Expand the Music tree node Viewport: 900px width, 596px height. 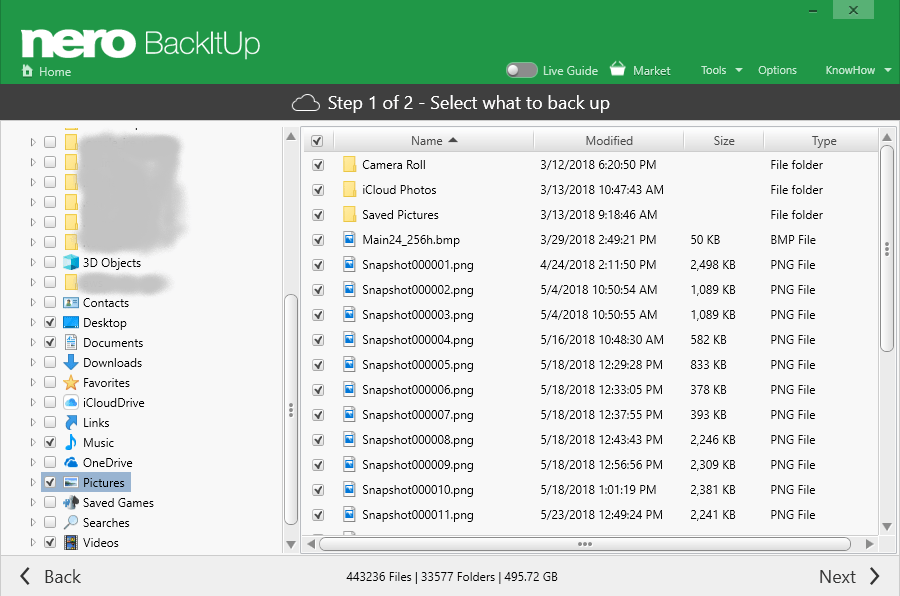point(33,442)
